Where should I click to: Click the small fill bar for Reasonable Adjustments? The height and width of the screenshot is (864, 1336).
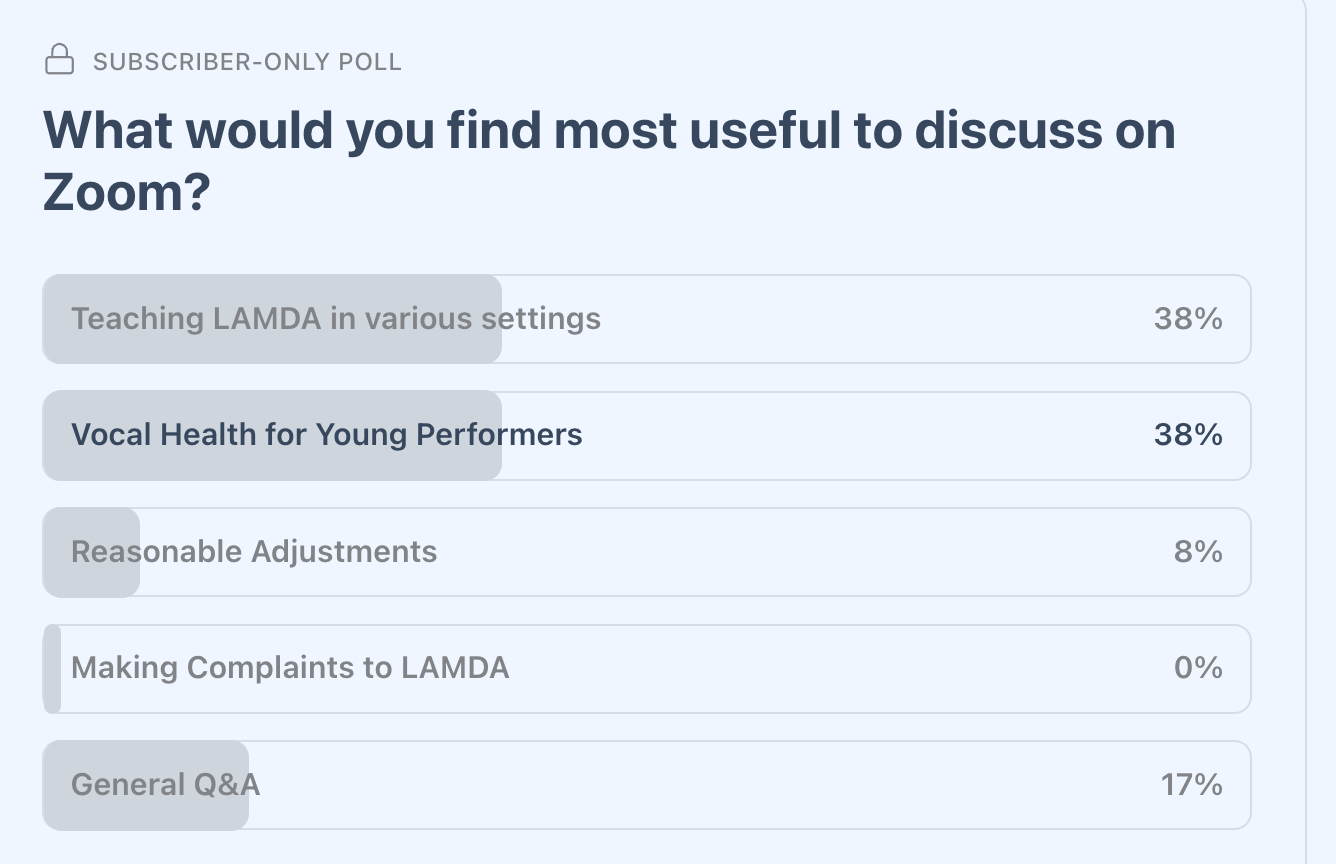pos(90,580)
